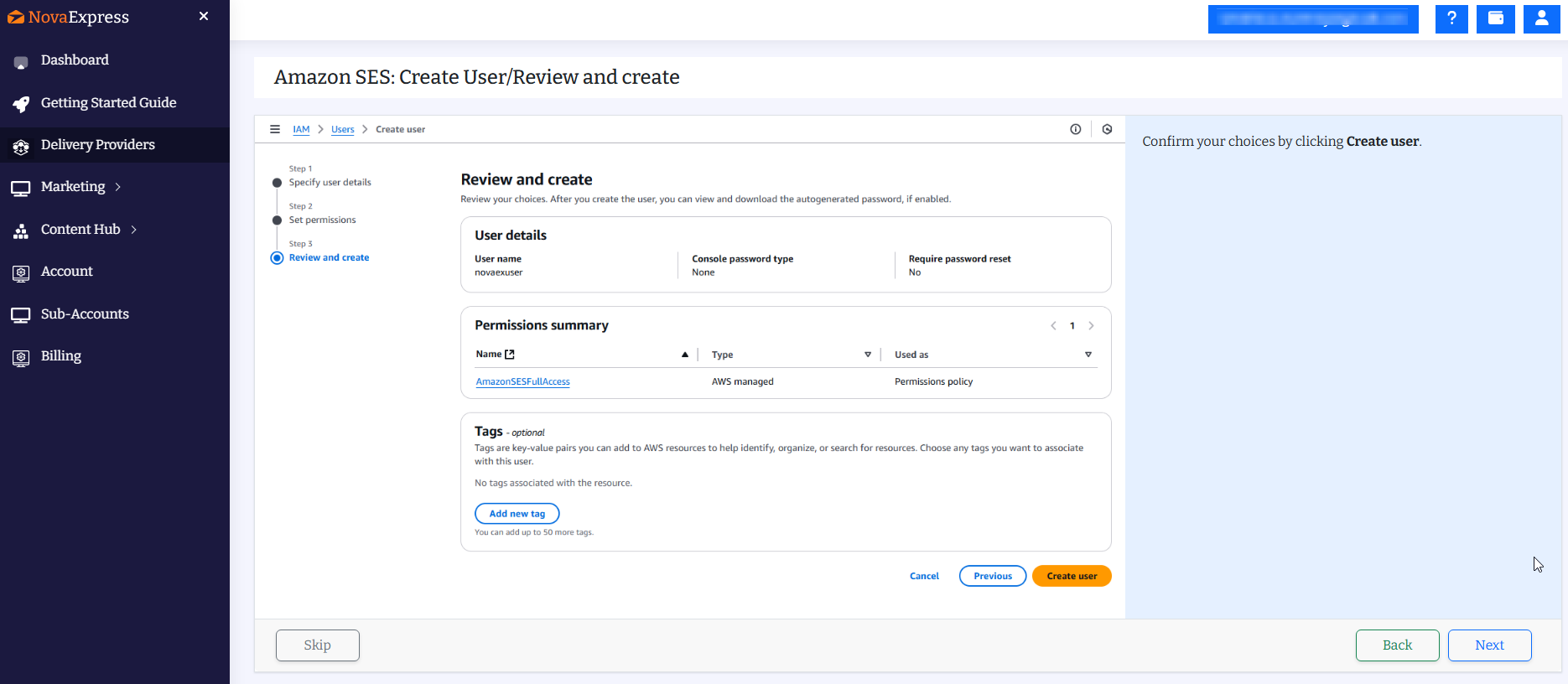
Task: Sort permissions by Name ascending arrow
Action: (685, 355)
